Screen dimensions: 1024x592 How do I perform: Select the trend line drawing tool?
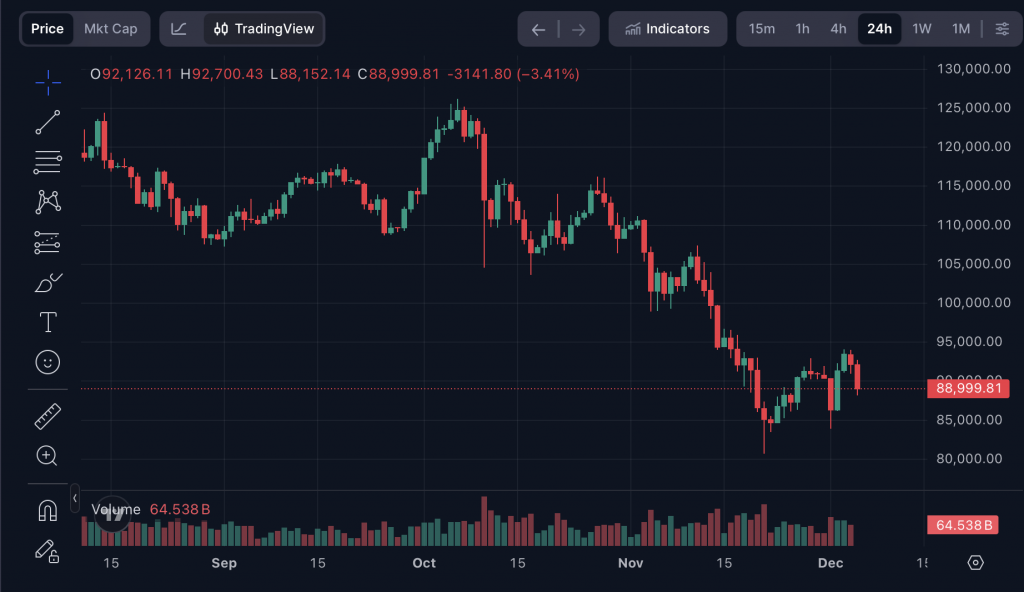click(48, 122)
